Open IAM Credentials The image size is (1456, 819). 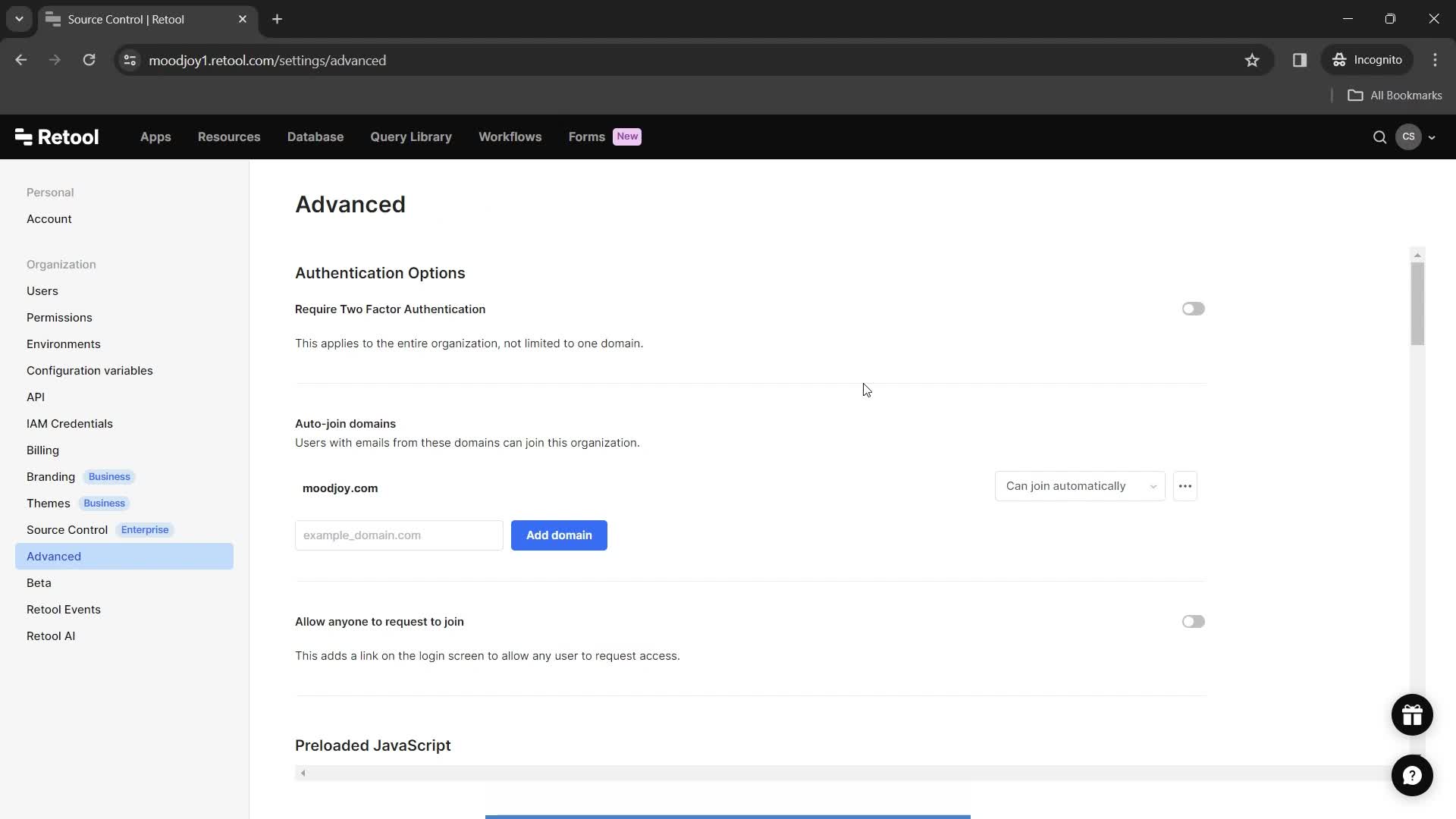click(x=69, y=424)
